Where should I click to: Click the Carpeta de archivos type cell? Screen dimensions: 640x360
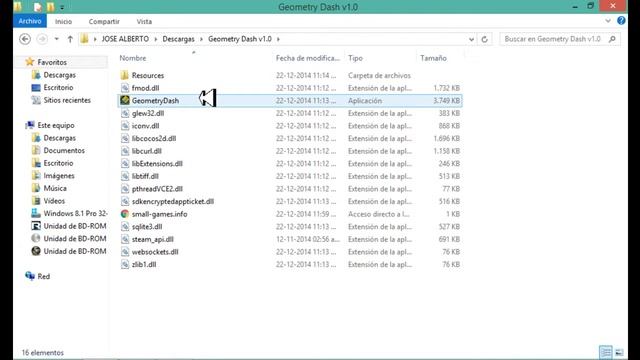point(379,76)
